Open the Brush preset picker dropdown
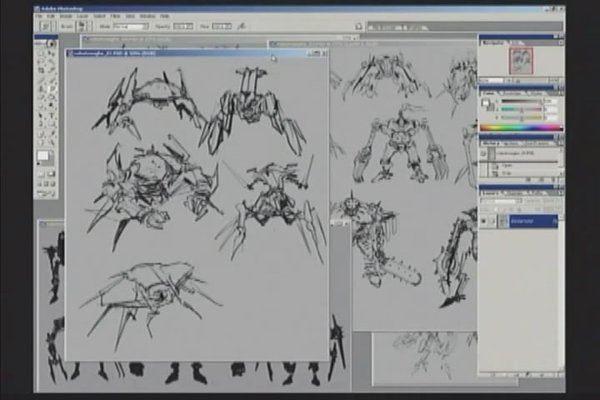The image size is (600, 400). (x=85, y=26)
